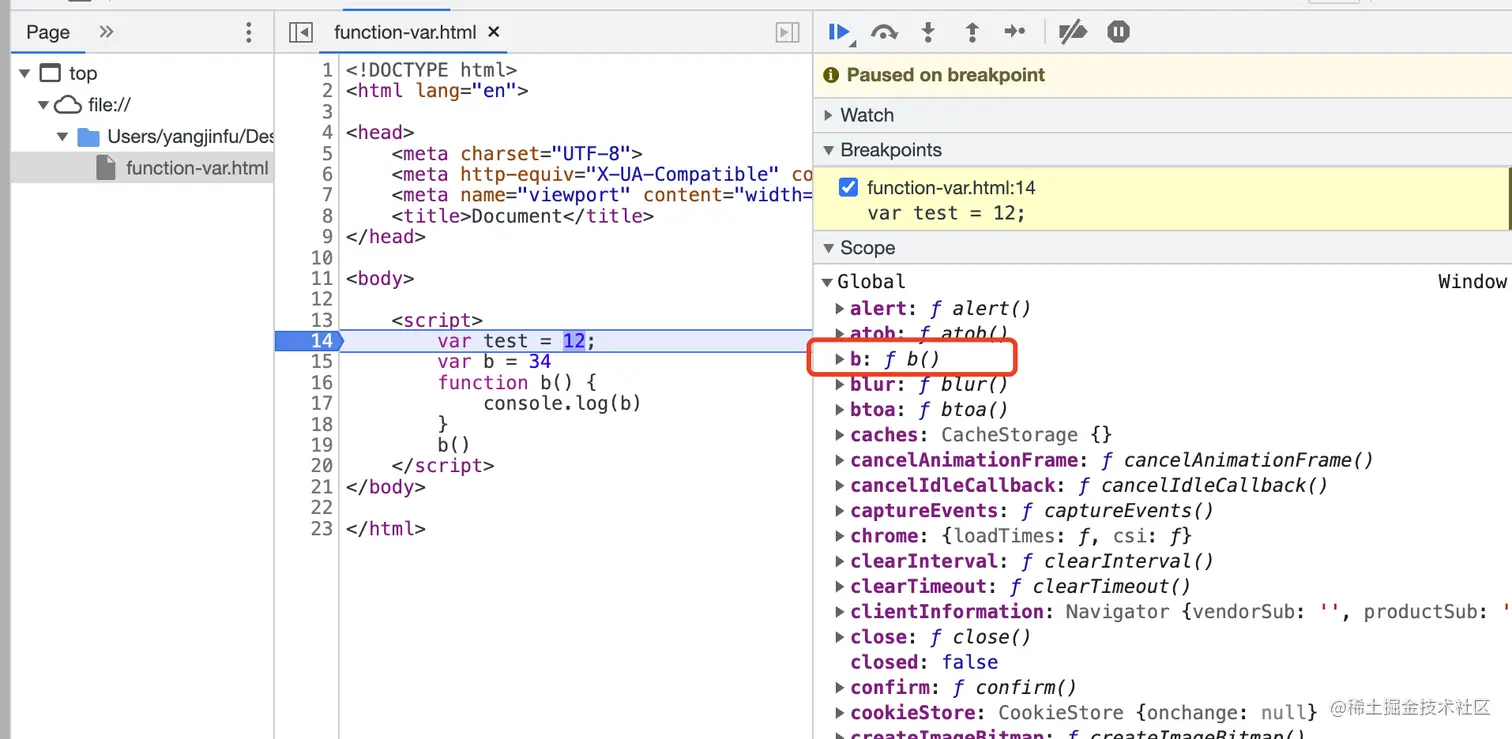Screen dimensions: 1512x739
Task: Expand the cookieStore entry
Action: 840,713
